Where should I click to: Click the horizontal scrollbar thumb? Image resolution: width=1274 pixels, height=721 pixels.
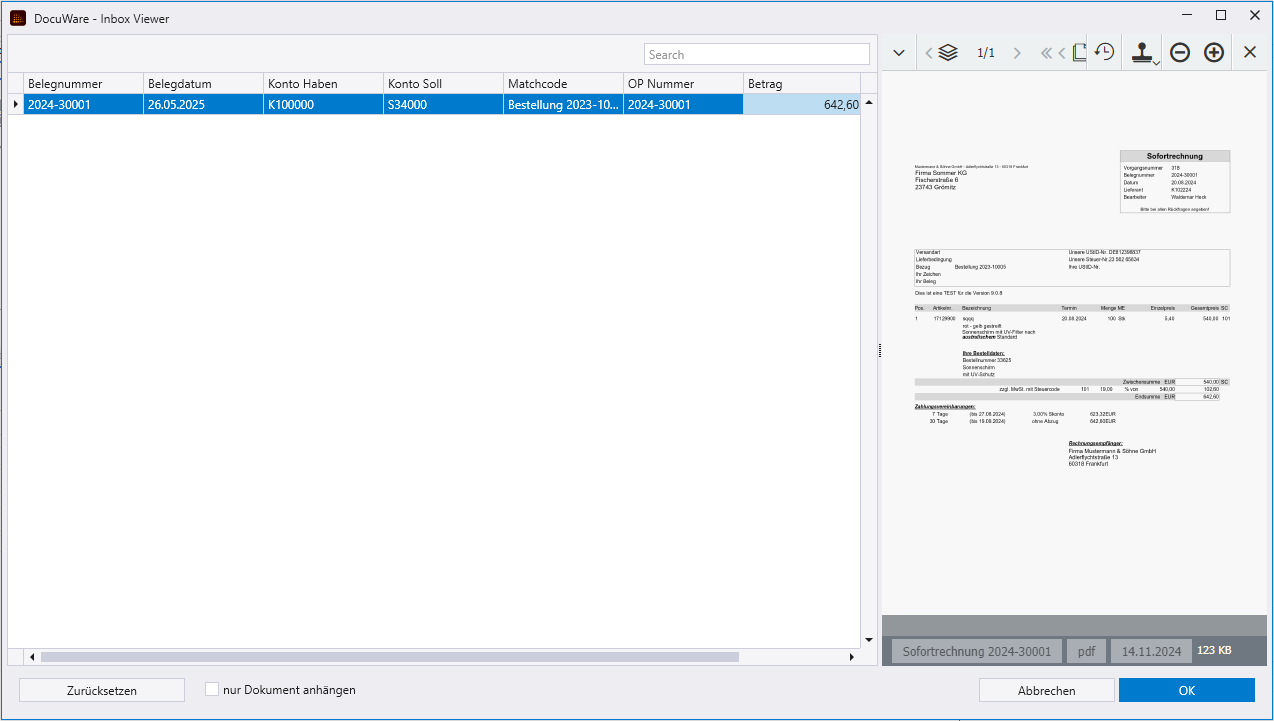390,657
